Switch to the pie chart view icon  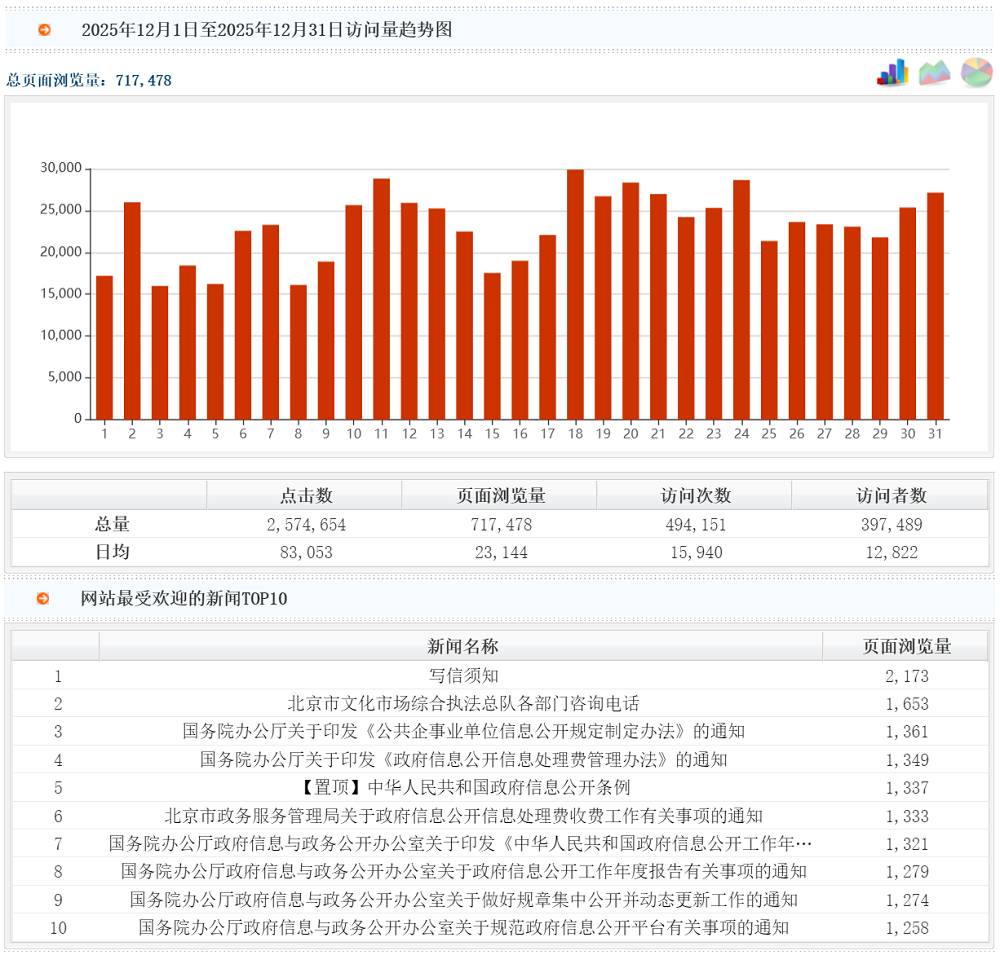tap(976, 72)
